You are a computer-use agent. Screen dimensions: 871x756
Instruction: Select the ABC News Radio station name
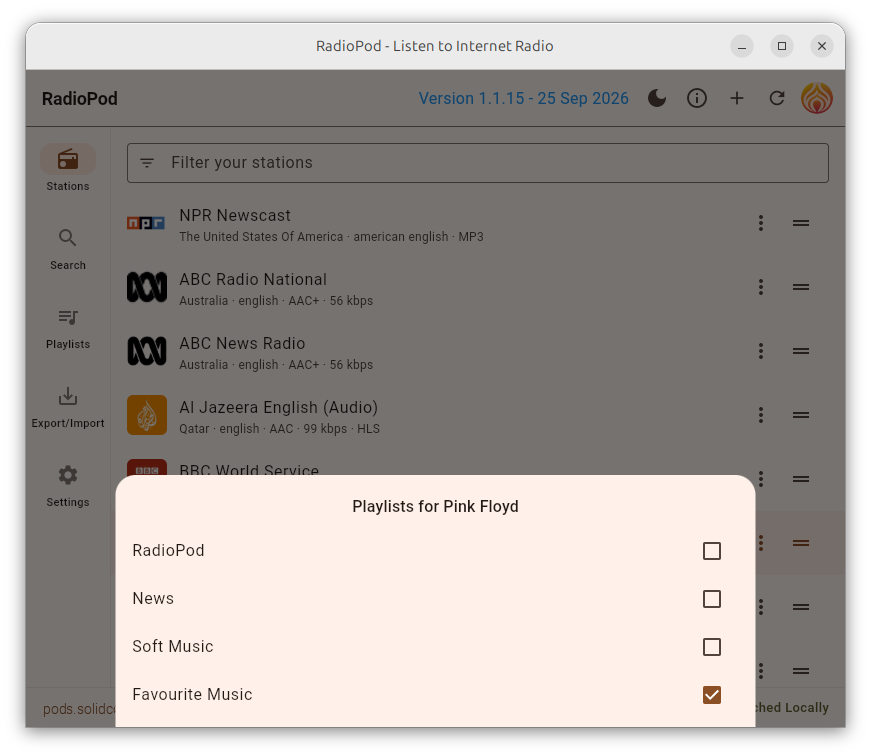click(242, 343)
